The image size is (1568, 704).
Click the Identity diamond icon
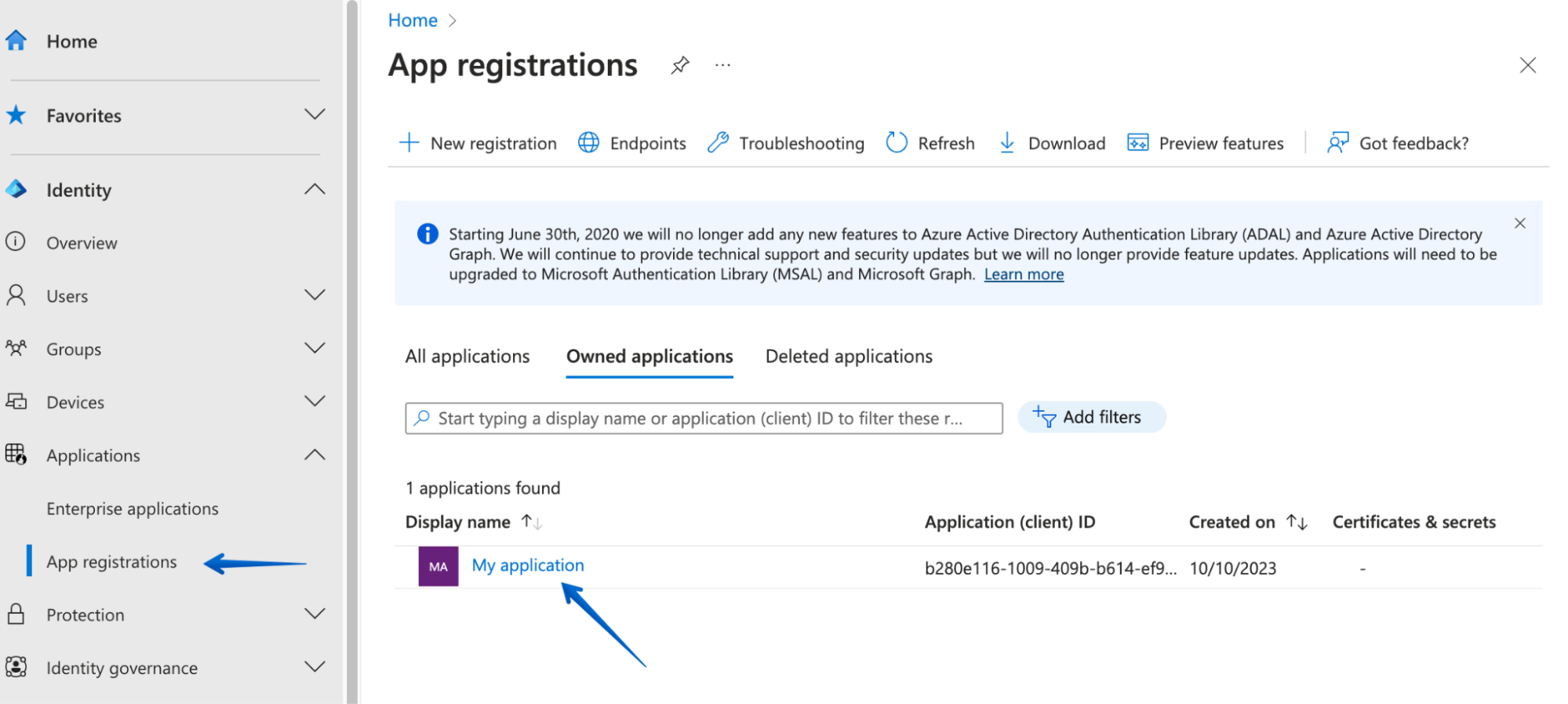(x=16, y=189)
